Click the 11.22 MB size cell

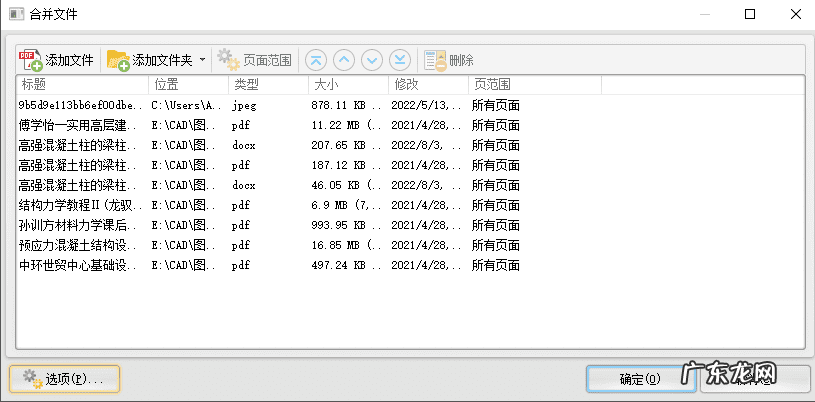pyautogui.click(x=347, y=125)
